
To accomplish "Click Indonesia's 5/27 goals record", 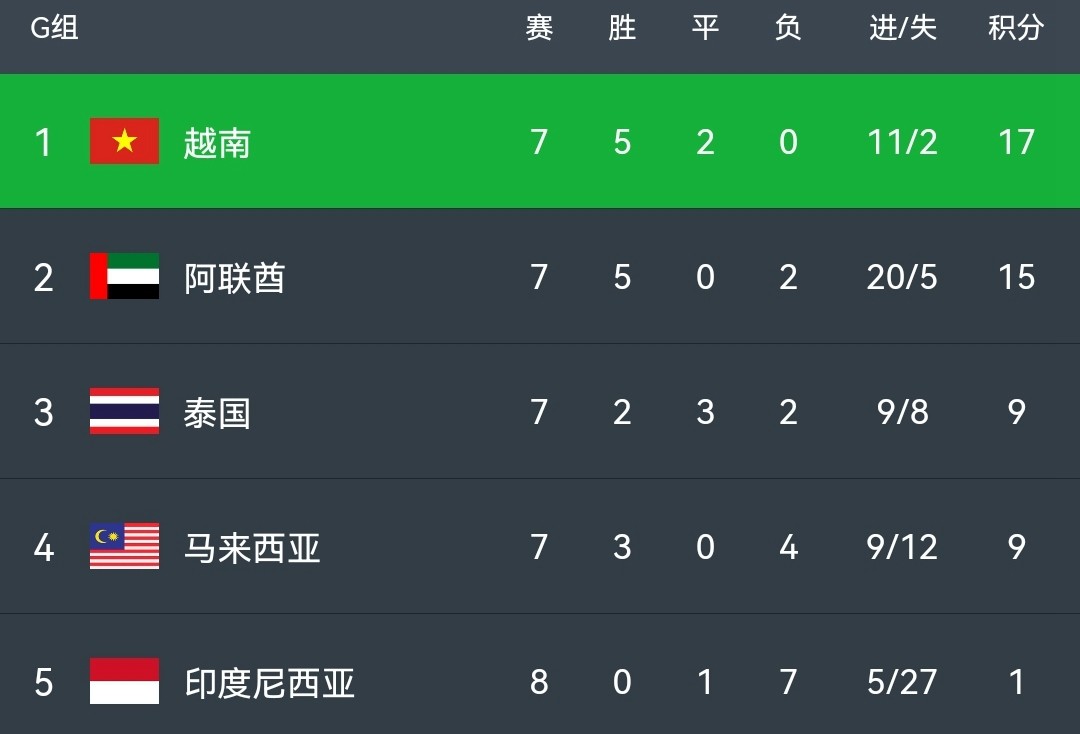I will 902,682.
